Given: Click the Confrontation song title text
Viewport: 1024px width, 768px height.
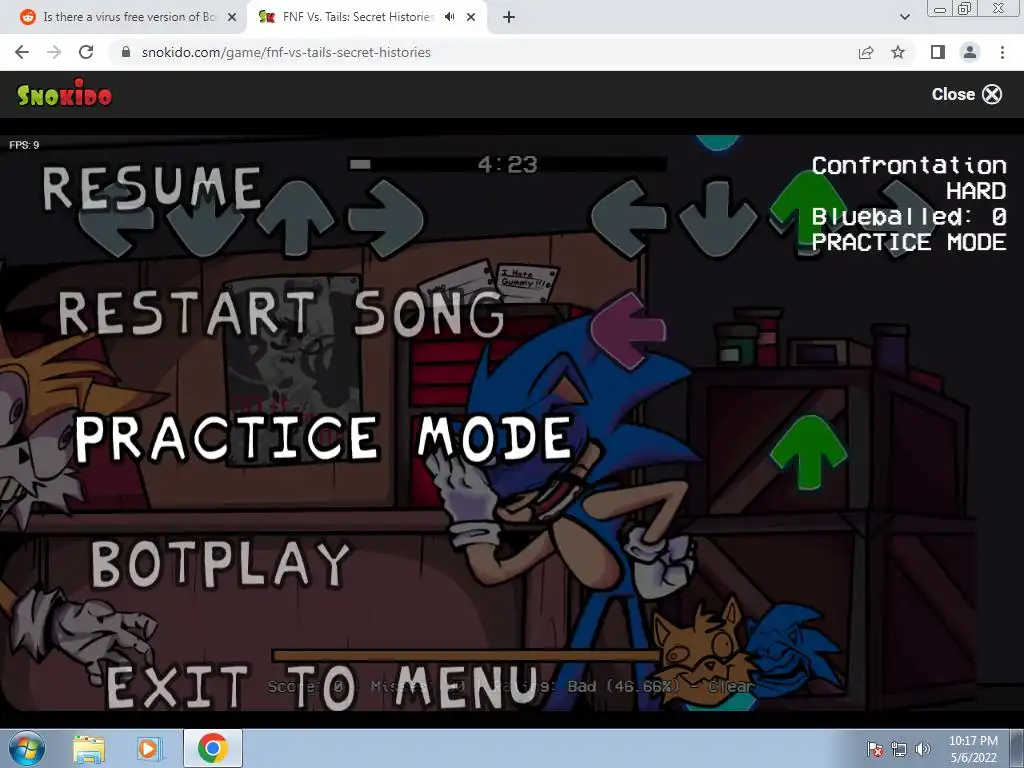Looking at the screenshot, I should 909,165.
